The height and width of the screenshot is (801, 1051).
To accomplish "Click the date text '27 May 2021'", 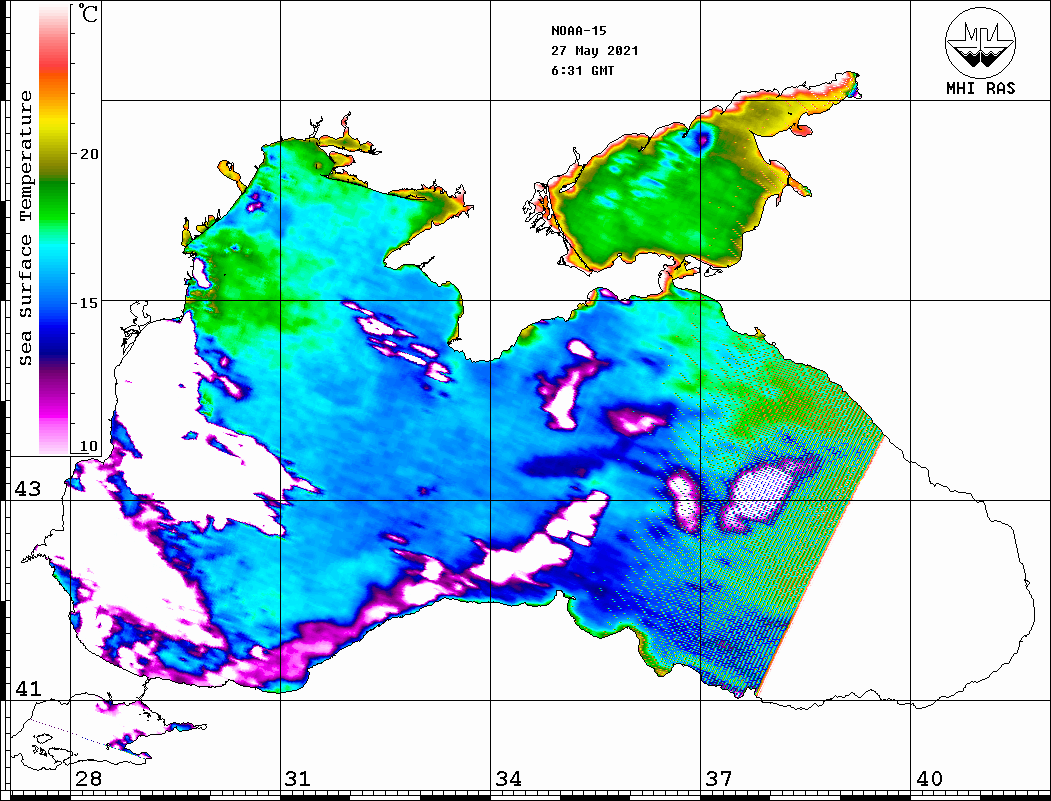I will pyautogui.click(x=595, y=51).
